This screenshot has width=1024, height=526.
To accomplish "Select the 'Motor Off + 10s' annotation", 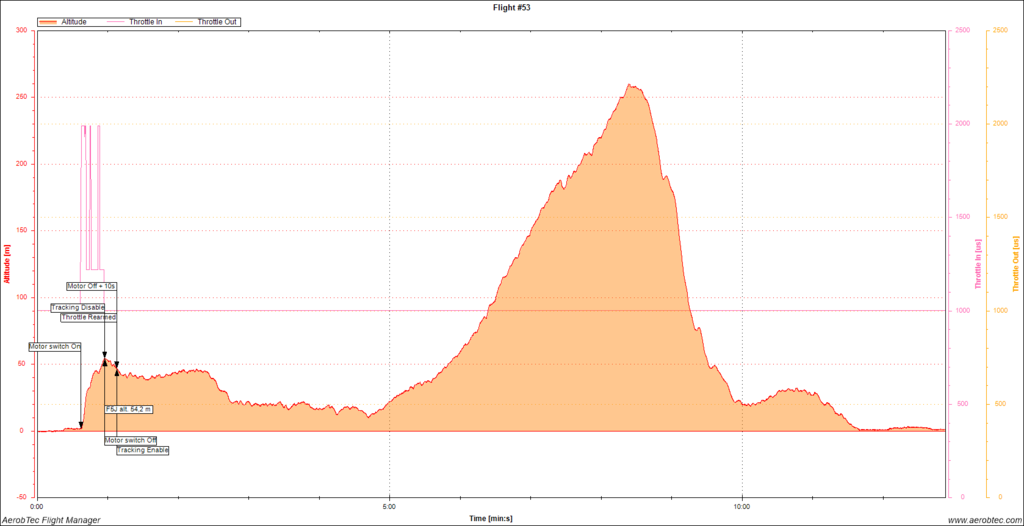I will tap(92, 286).
